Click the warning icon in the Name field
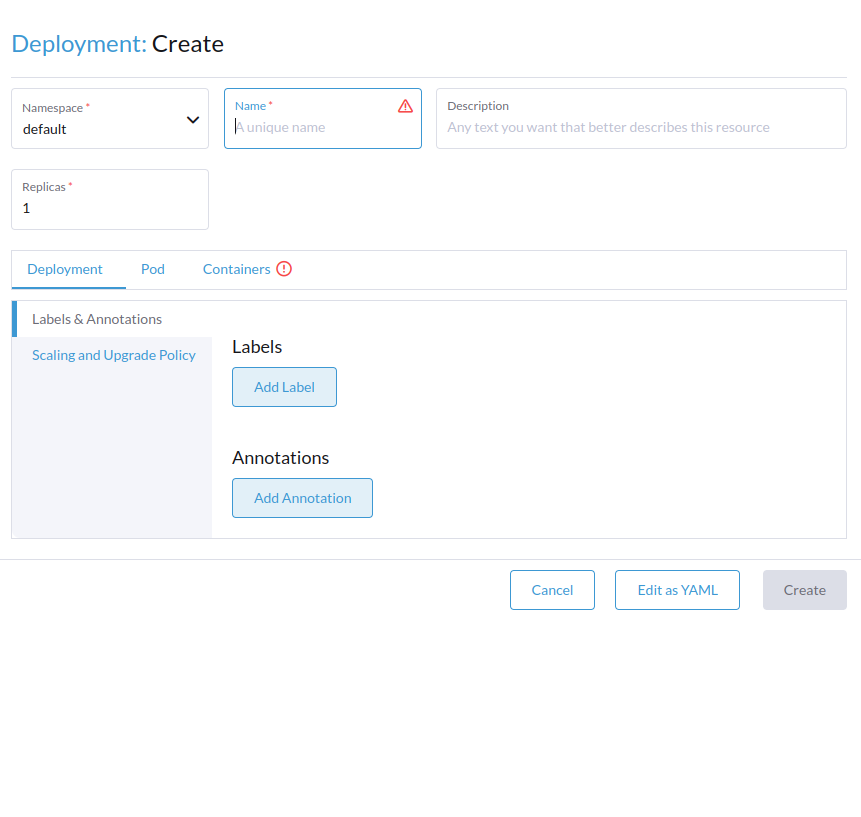Viewport: 861px width, 817px height. (405, 106)
